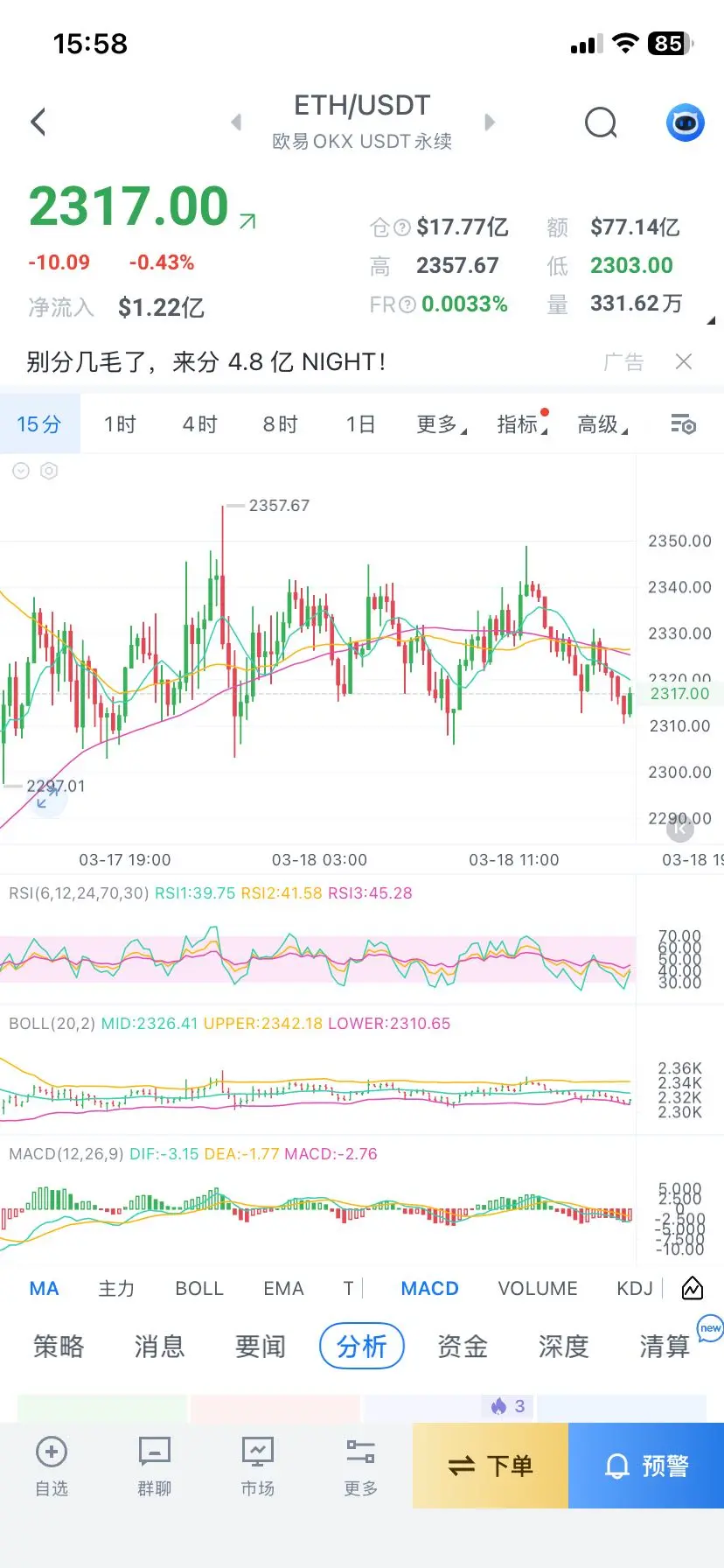Toggle the KDJ sub-indicator
Viewport: 724px width, 1568px height.
point(635,1288)
